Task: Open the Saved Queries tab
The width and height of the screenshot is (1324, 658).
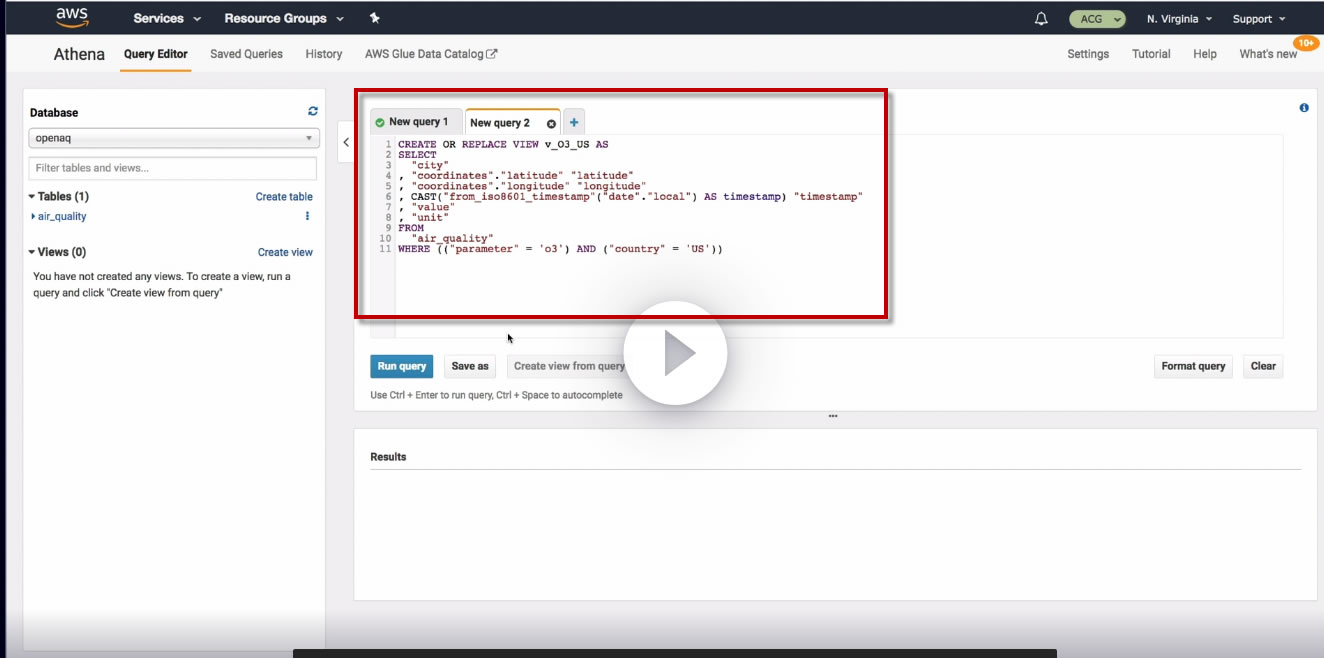Action: click(x=246, y=54)
